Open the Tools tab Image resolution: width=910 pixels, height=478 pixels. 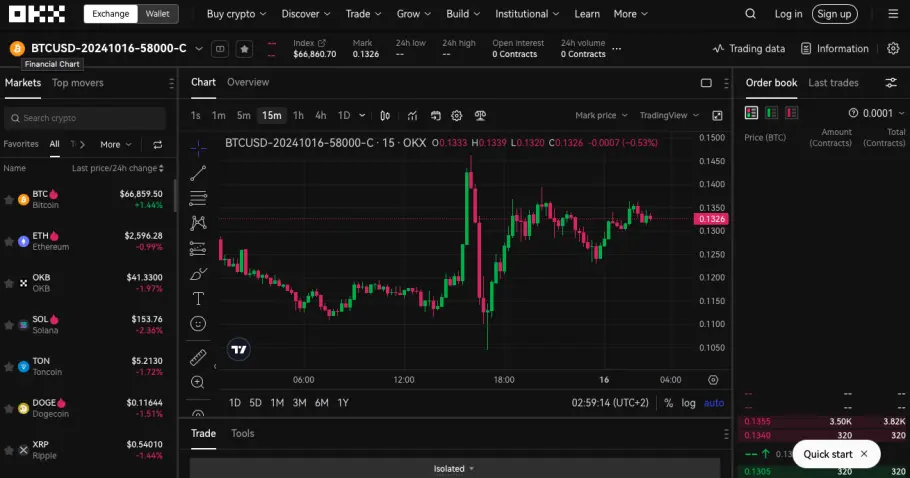pyautogui.click(x=243, y=433)
